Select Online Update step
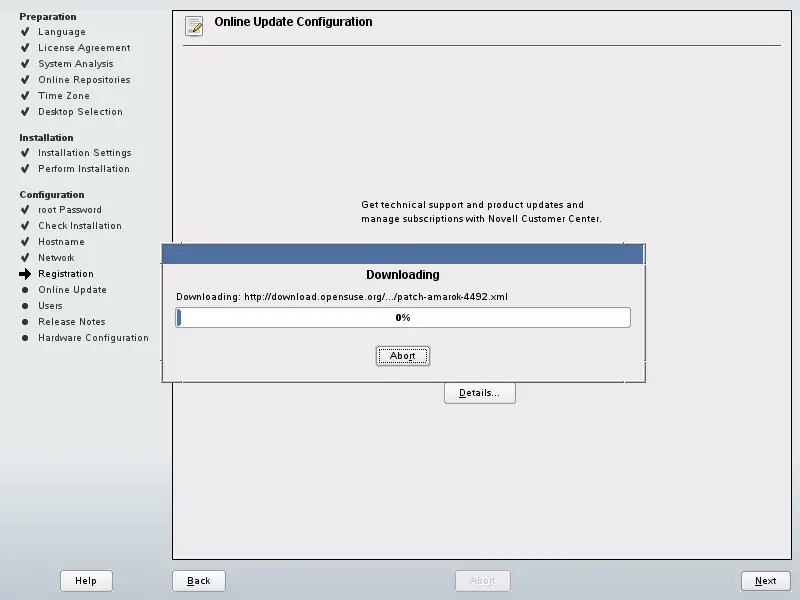The width and height of the screenshot is (800, 600). 72,290
